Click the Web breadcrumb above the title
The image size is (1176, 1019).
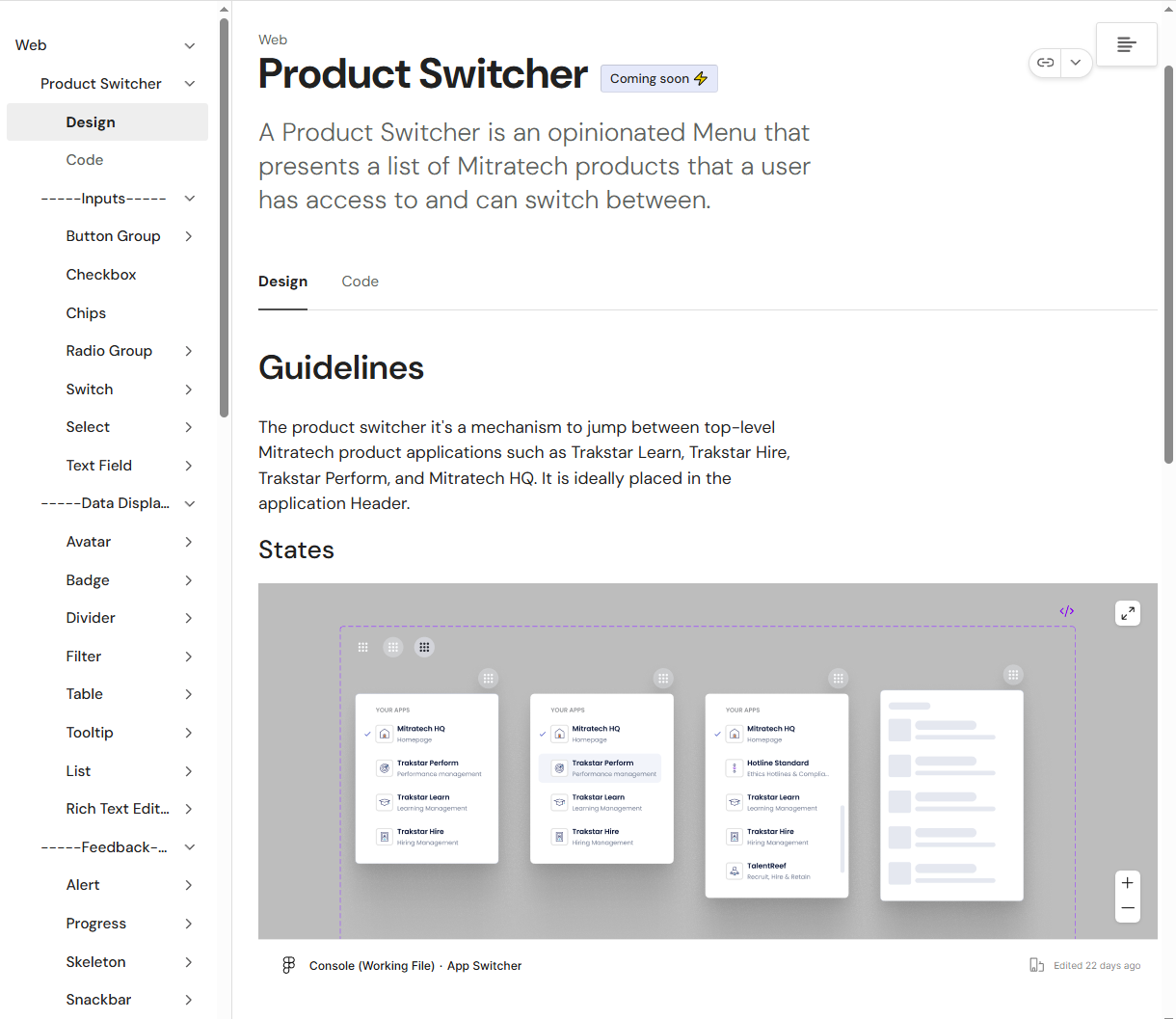click(273, 40)
